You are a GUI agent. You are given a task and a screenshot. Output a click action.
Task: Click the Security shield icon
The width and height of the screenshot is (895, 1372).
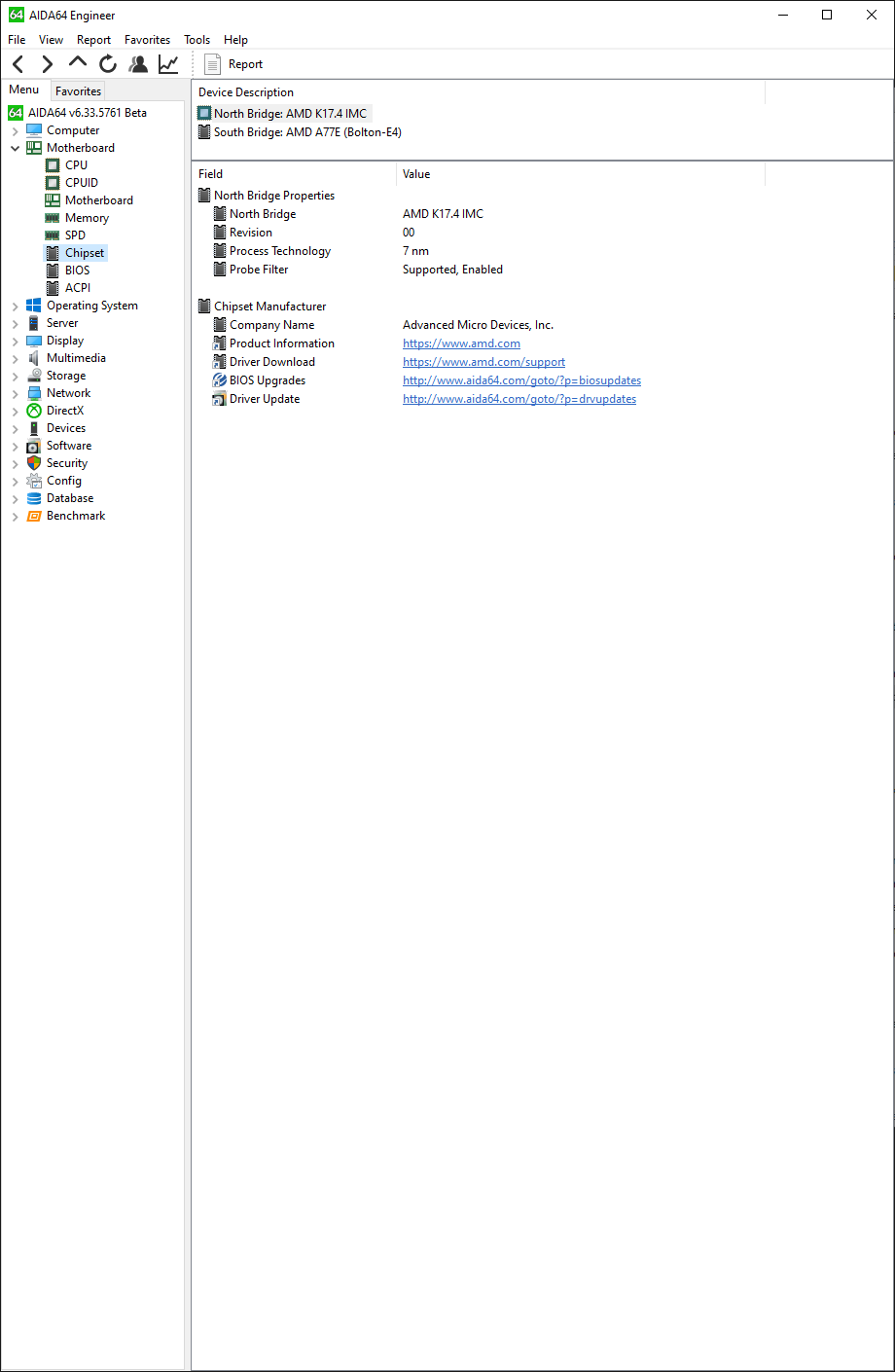[34, 463]
